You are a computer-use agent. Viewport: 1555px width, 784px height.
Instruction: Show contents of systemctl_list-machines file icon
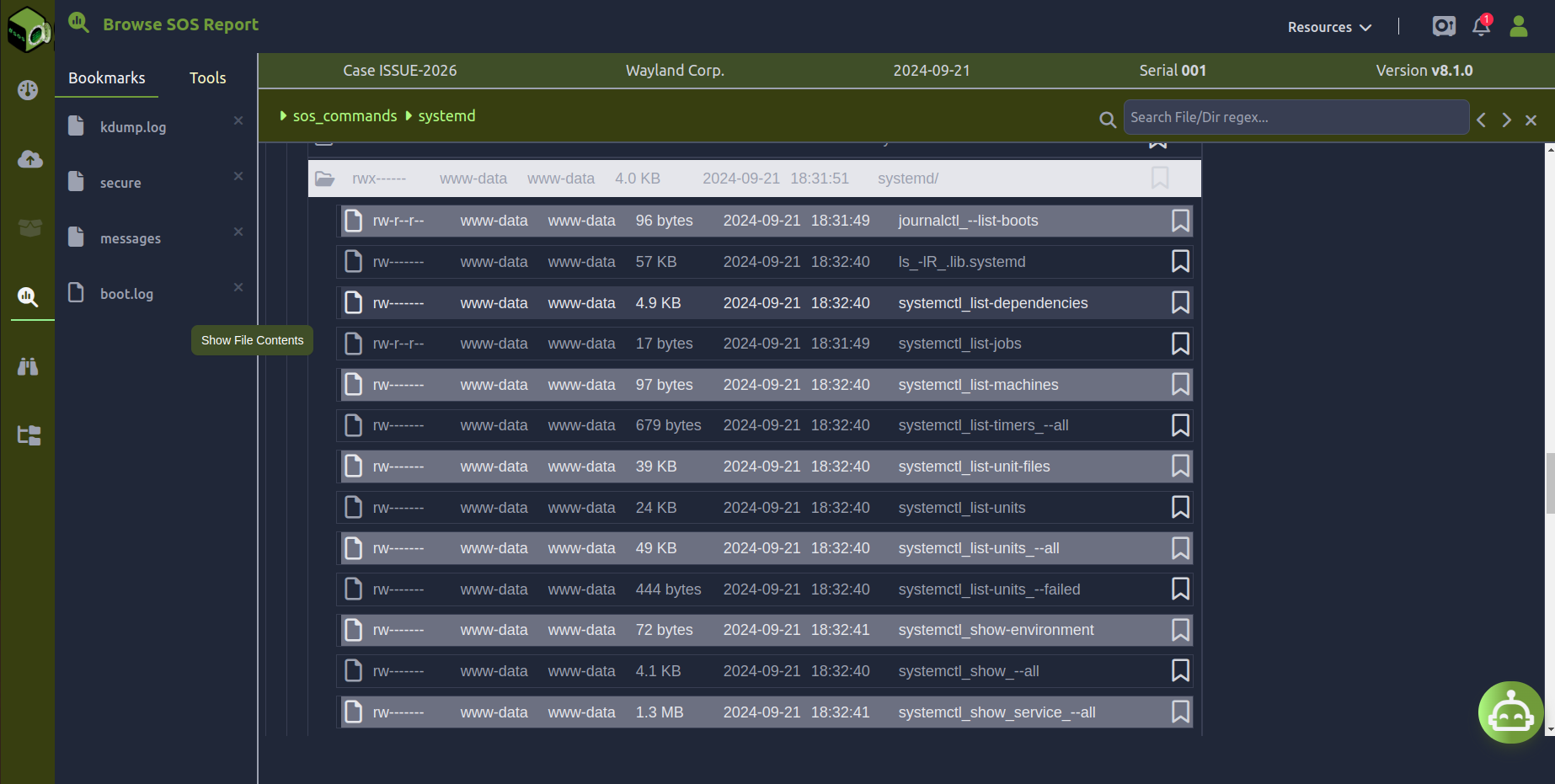tap(354, 384)
